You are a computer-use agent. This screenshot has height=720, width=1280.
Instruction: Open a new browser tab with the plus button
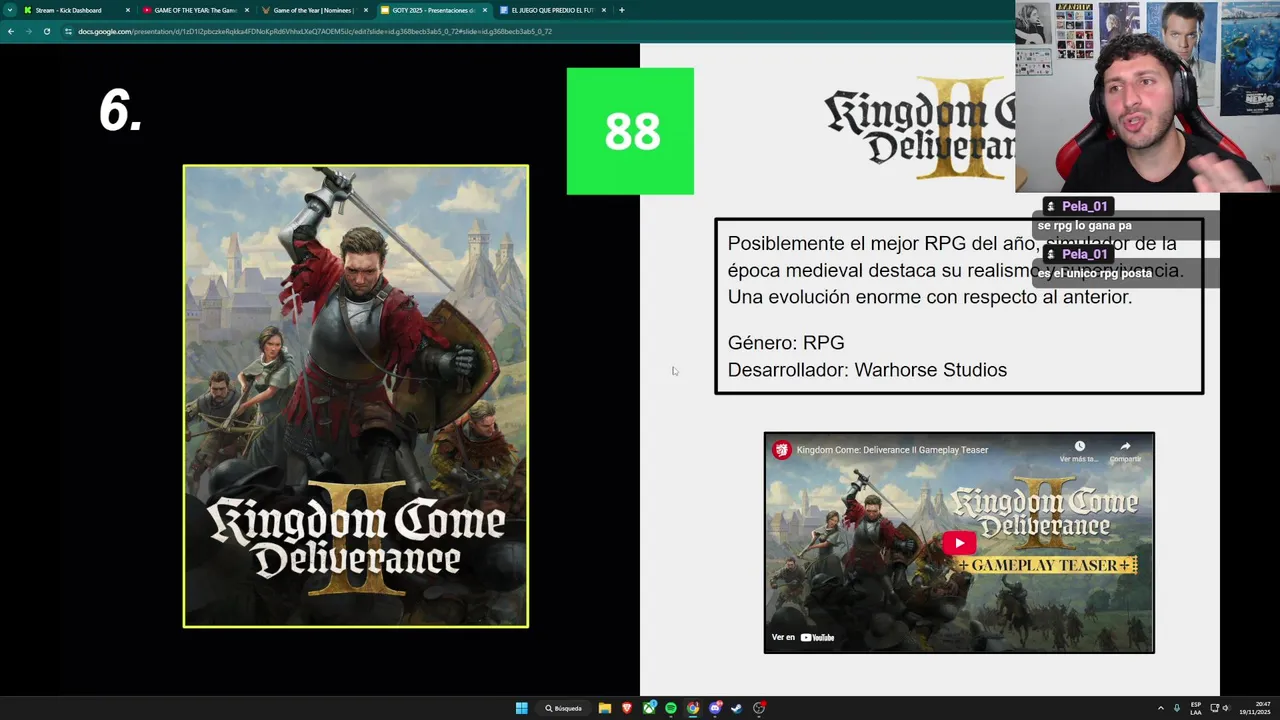[622, 10]
